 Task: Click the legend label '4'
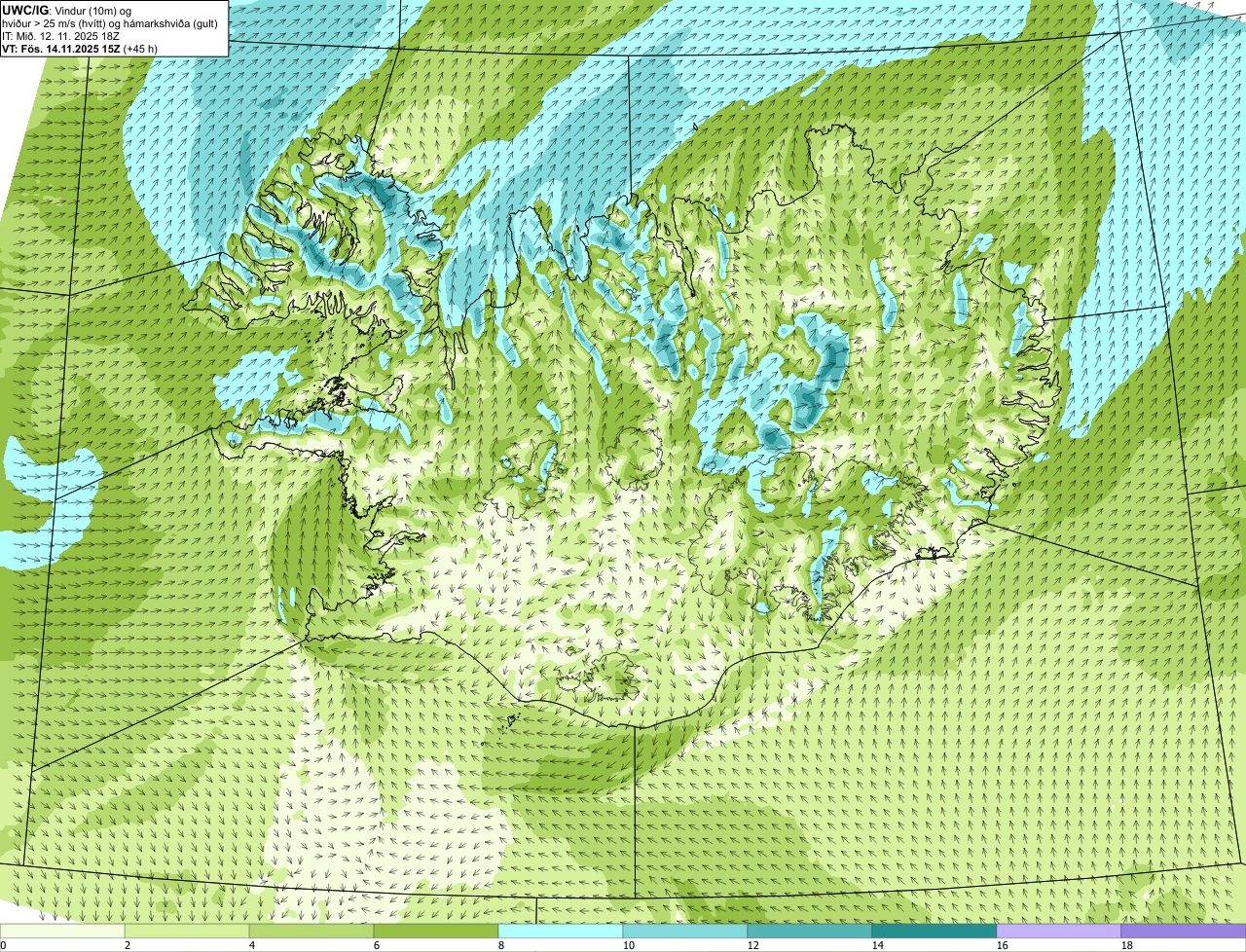click(252, 945)
